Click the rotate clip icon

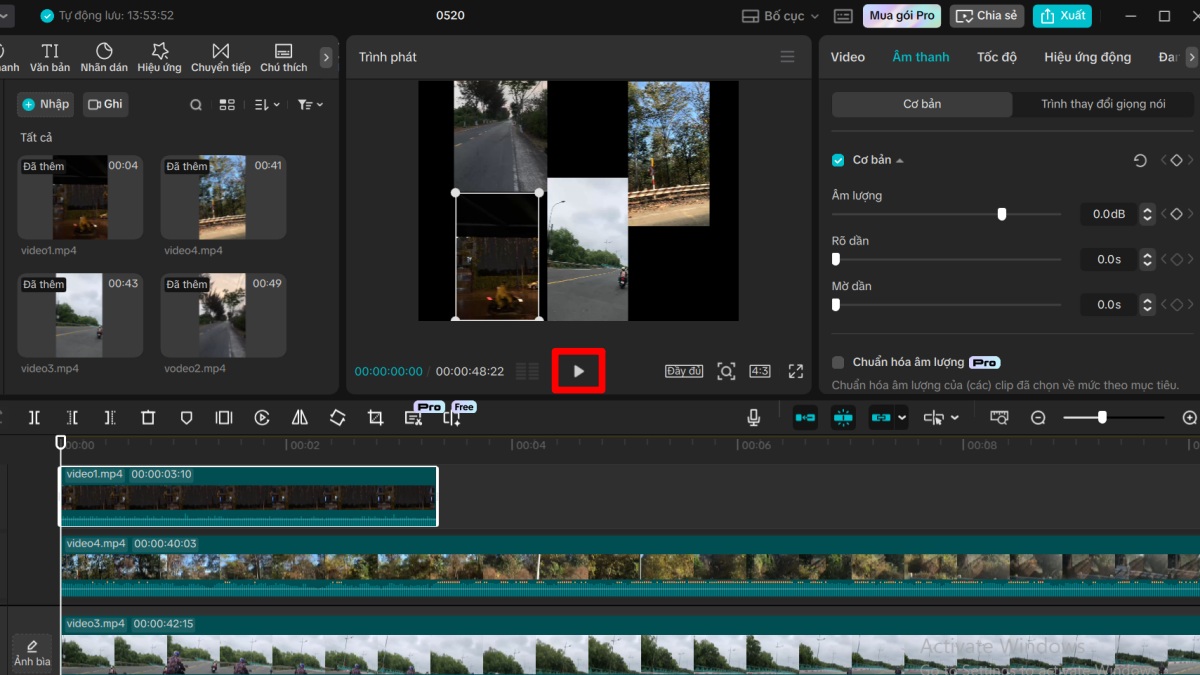pyautogui.click(x=337, y=417)
